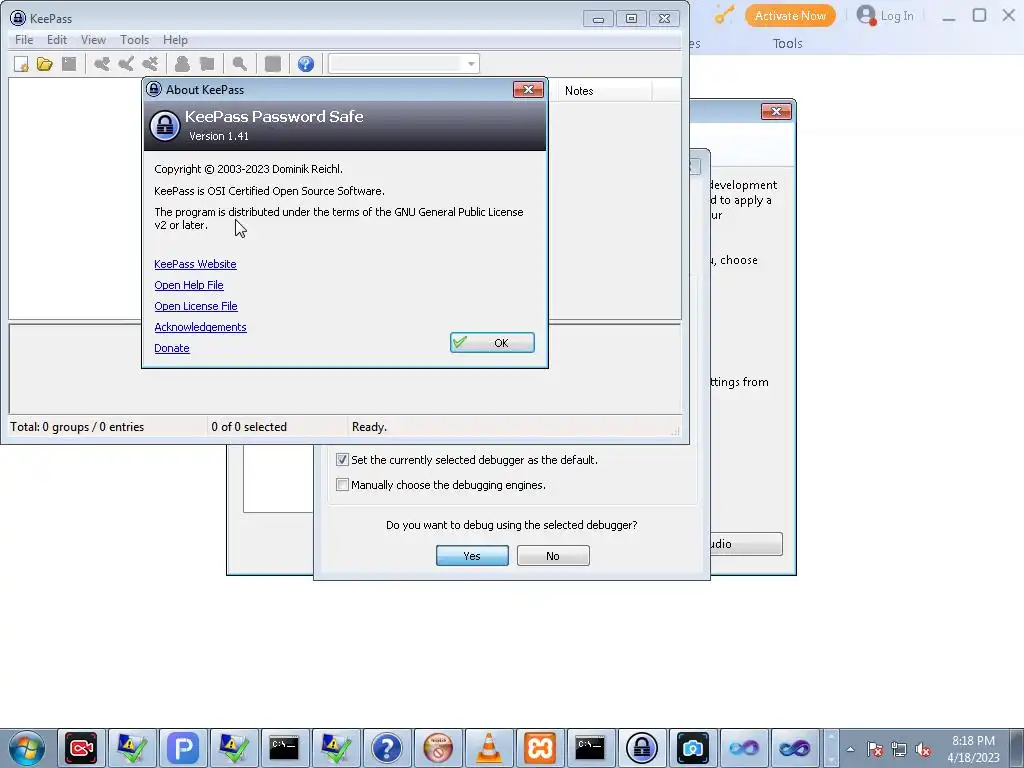This screenshot has width=1024, height=768.
Task: Open the File menu in KeePass
Action: coord(24,40)
